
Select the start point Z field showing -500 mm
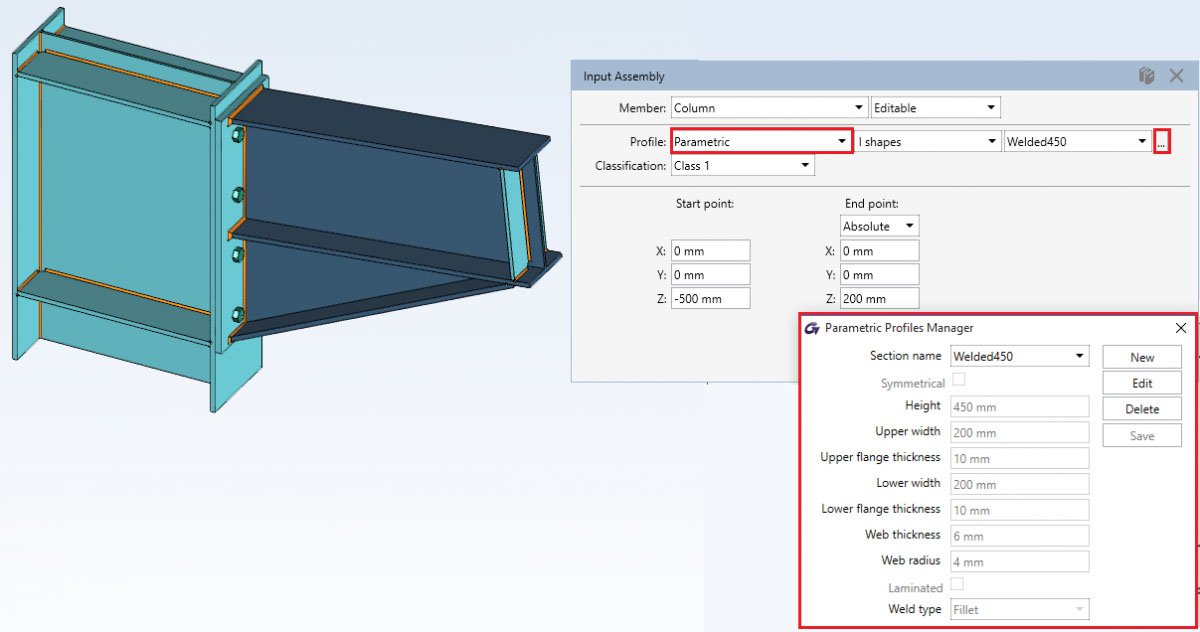coord(710,297)
